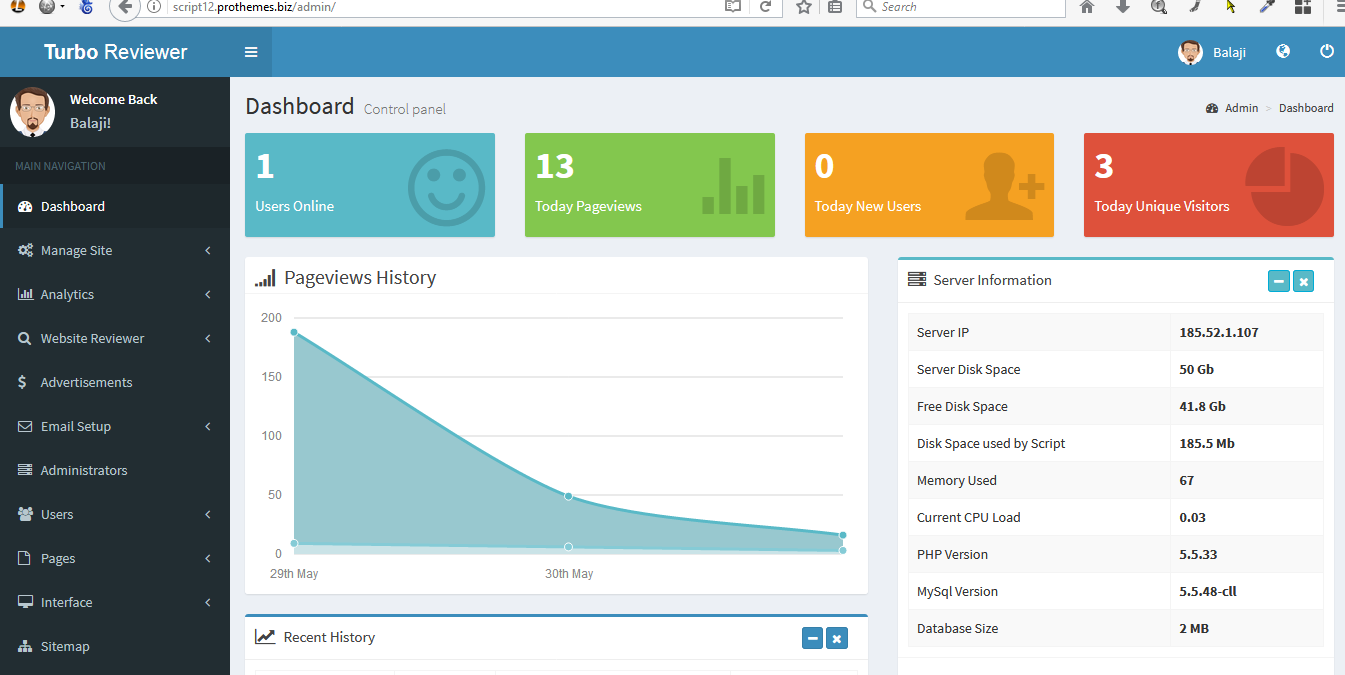Open the Admin breadcrumb link
The height and width of the screenshot is (675, 1345).
click(x=1241, y=107)
